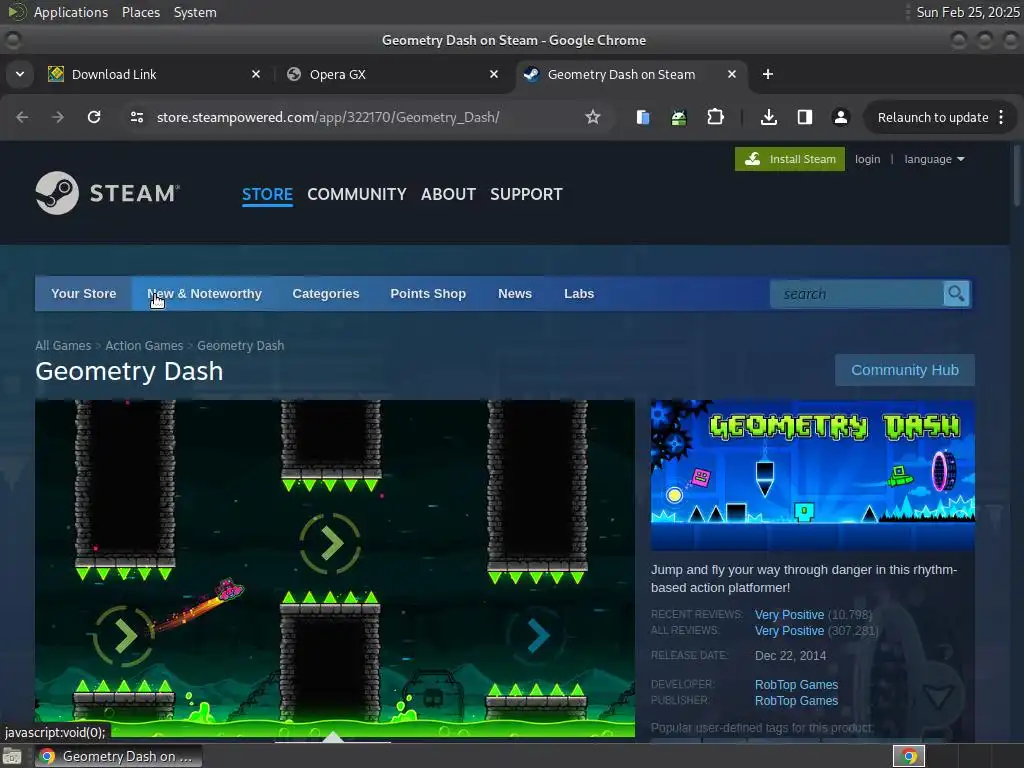Click the Install Steam button
Image resolution: width=1024 pixels, height=768 pixels.
[790, 159]
